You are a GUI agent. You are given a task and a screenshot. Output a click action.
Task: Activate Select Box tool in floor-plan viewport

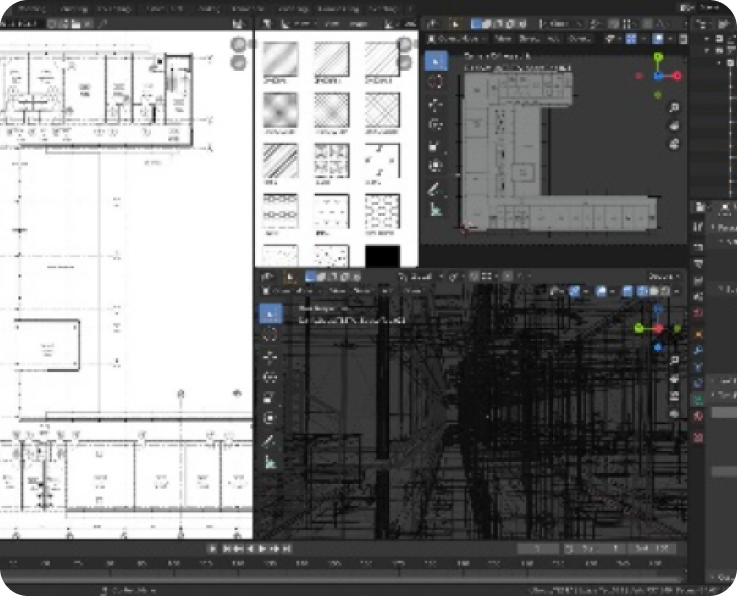click(x=436, y=62)
